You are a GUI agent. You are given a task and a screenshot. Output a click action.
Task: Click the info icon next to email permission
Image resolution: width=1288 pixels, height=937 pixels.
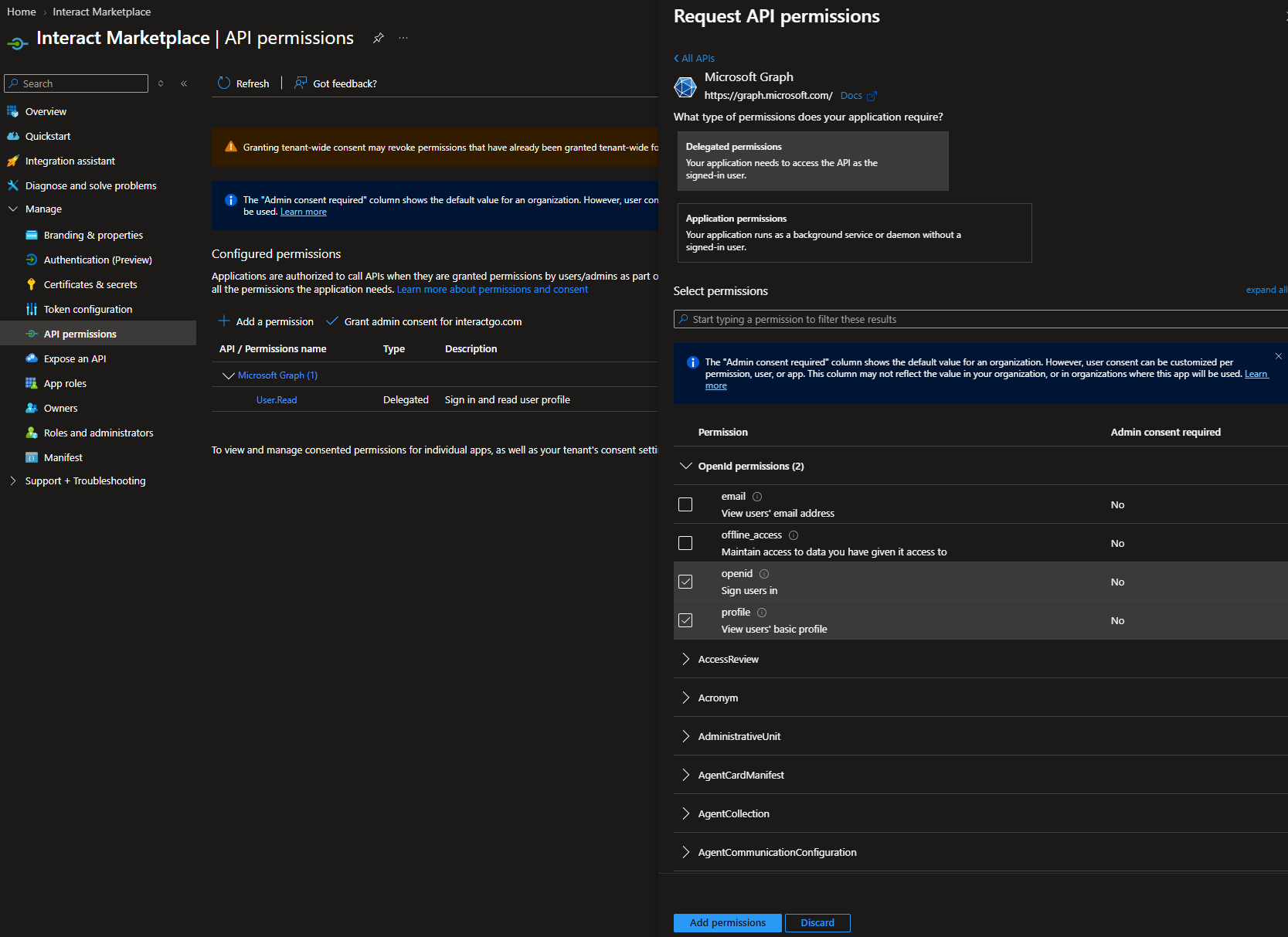[x=757, y=497]
